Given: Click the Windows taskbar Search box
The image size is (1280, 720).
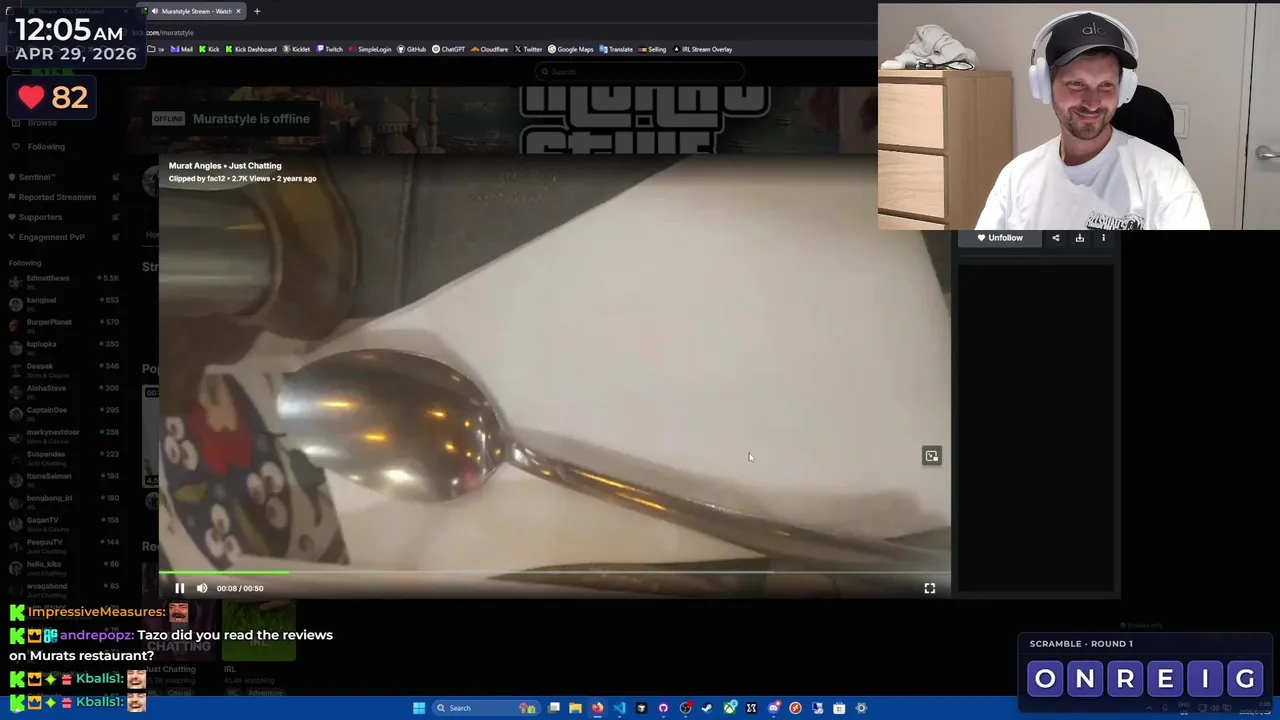Looking at the screenshot, I should (486, 708).
